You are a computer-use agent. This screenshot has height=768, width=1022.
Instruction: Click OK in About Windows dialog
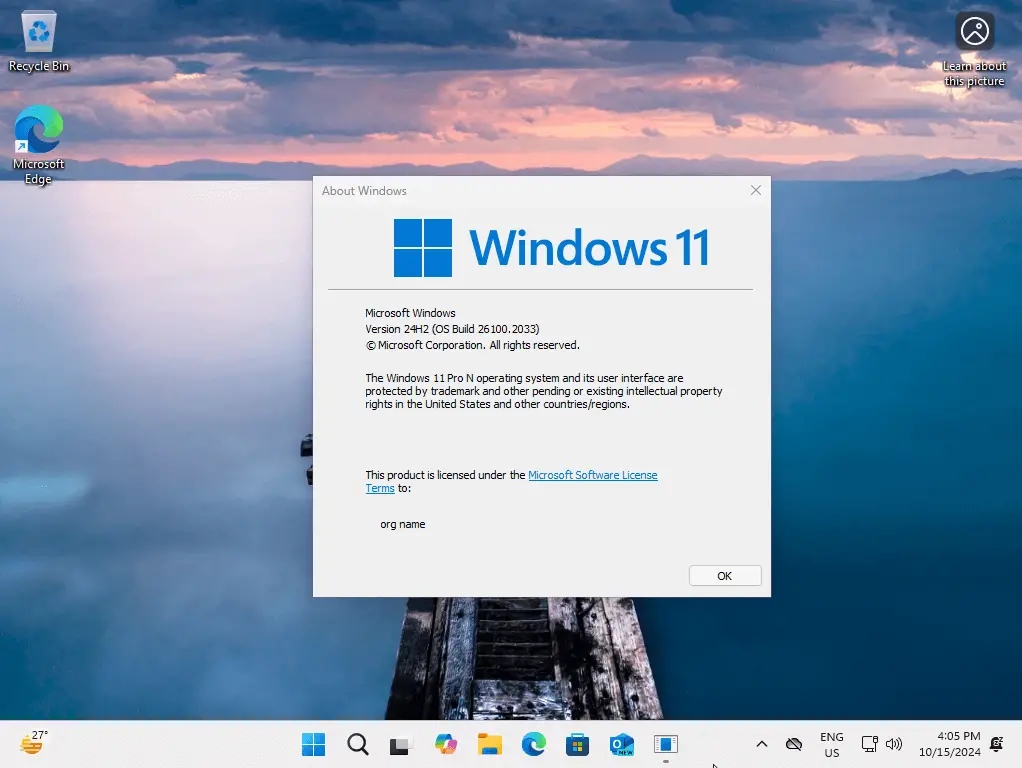tap(725, 576)
